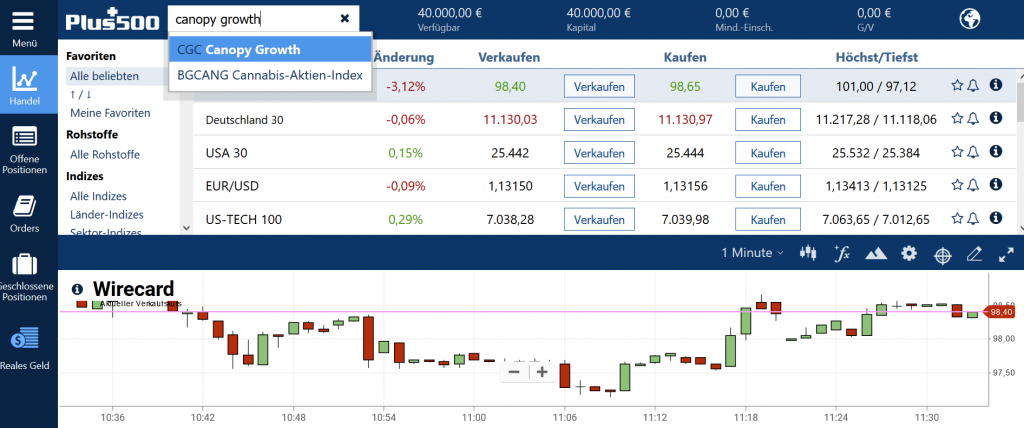This screenshot has height=428, width=1024.
Task: Toggle favorite star for Deutschland 30
Action: pyautogui.click(x=957, y=119)
